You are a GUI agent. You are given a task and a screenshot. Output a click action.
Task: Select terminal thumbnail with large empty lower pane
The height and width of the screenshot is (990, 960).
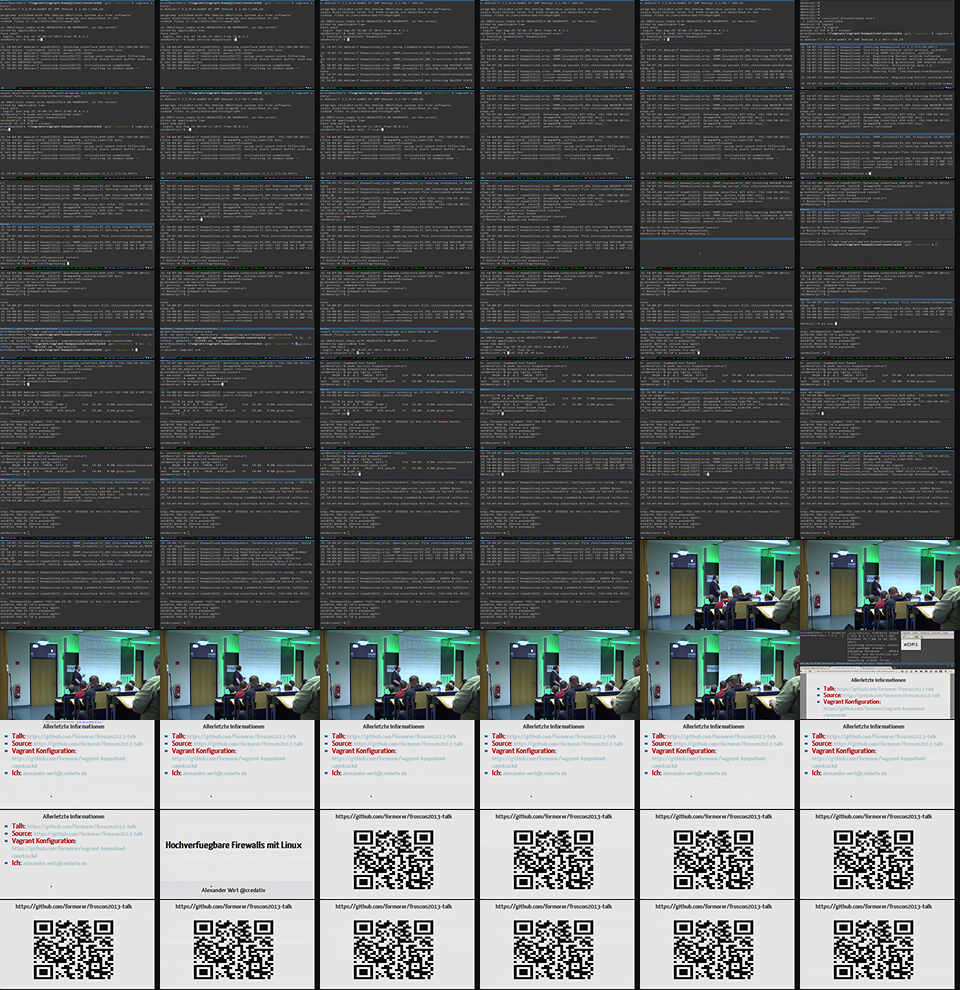[717, 225]
